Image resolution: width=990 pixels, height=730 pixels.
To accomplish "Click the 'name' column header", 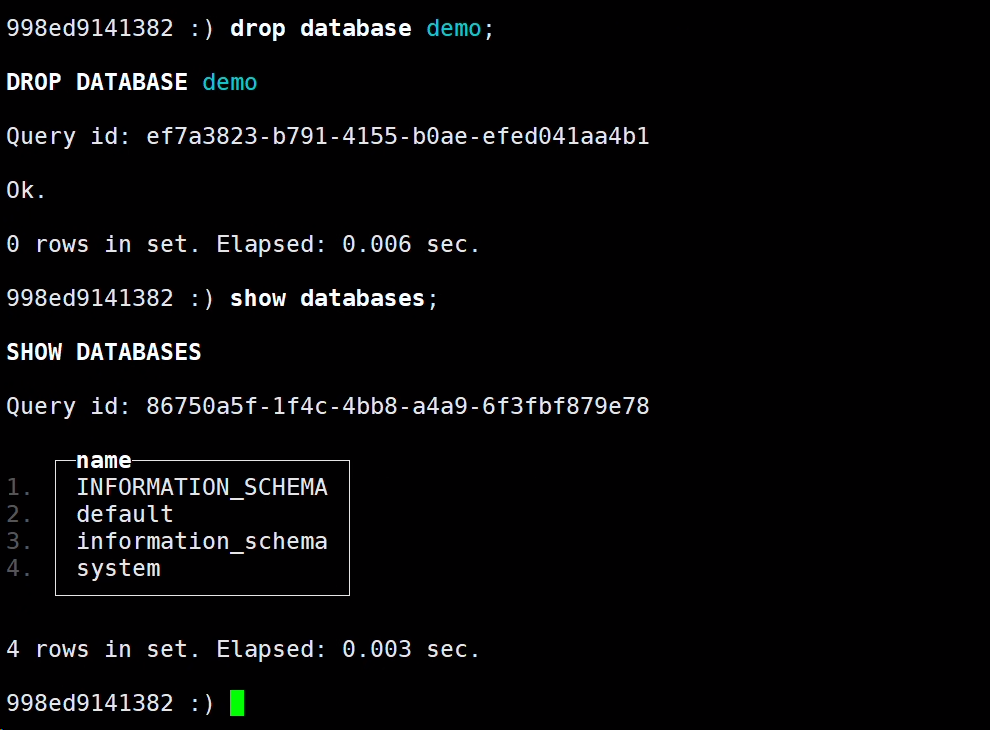I will click(x=104, y=460).
